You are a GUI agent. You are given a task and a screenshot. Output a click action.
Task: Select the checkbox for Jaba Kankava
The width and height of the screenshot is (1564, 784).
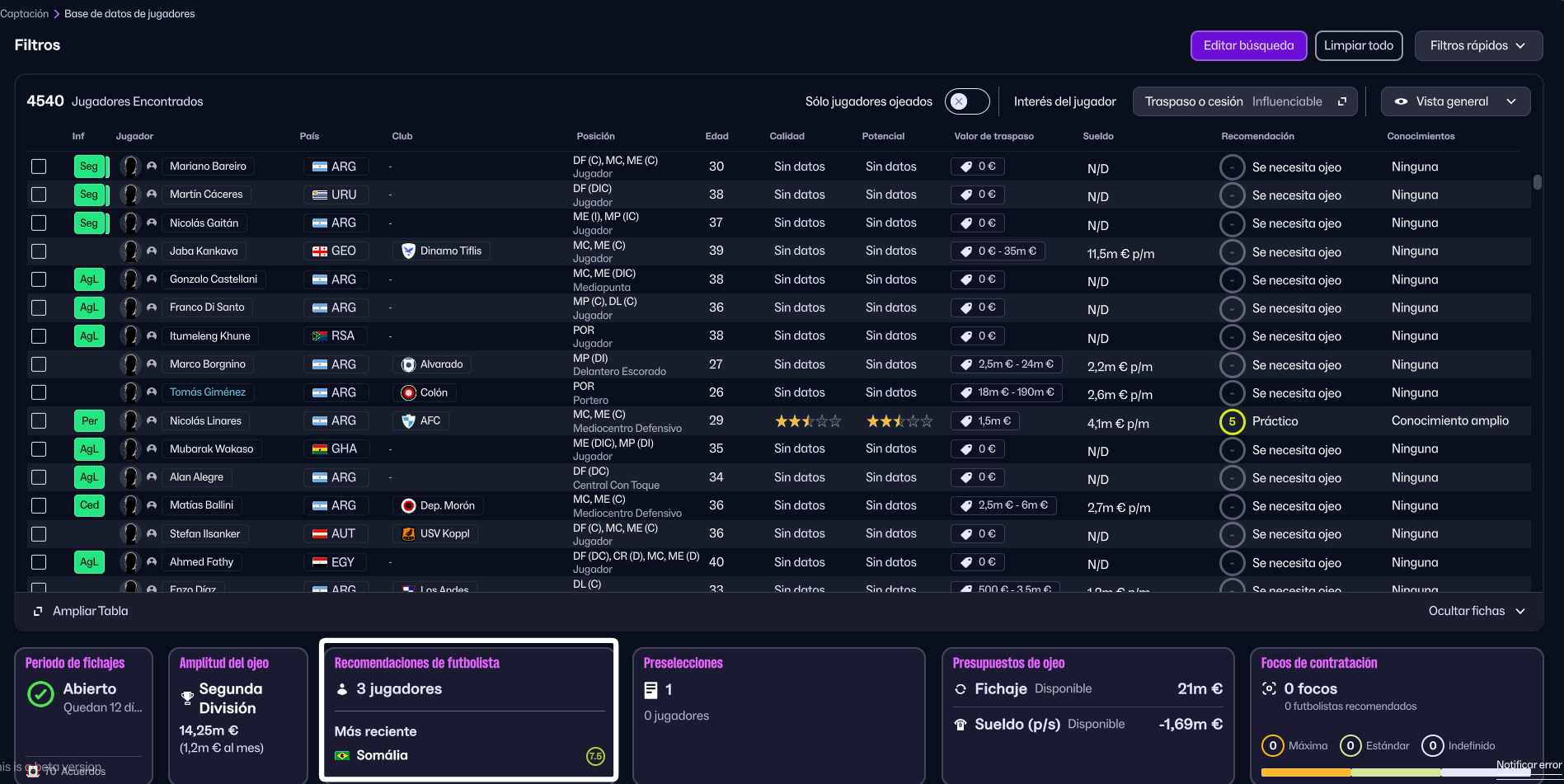click(39, 251)
